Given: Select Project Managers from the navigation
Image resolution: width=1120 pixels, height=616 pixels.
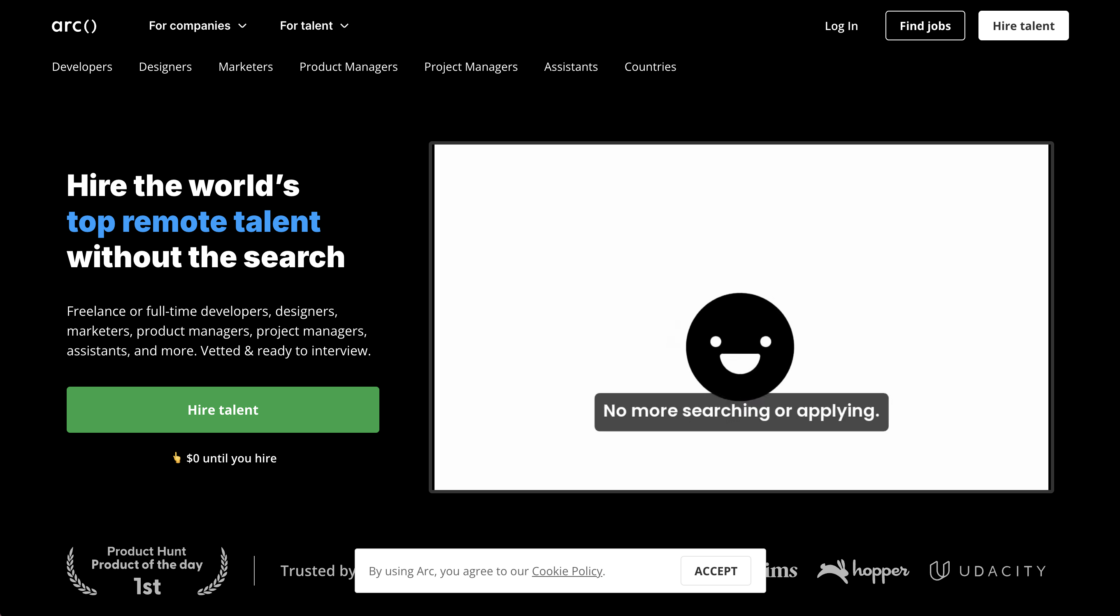Looking at the screenshot, I should click(x=470, y=67).
